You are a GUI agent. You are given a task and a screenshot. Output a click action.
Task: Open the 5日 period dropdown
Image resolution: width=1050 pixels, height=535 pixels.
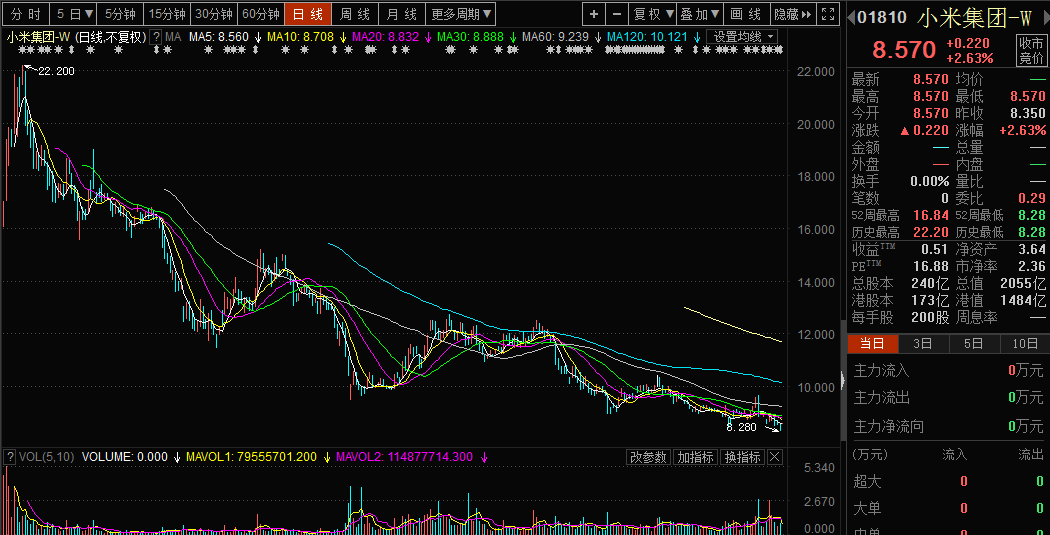[74, 14]
